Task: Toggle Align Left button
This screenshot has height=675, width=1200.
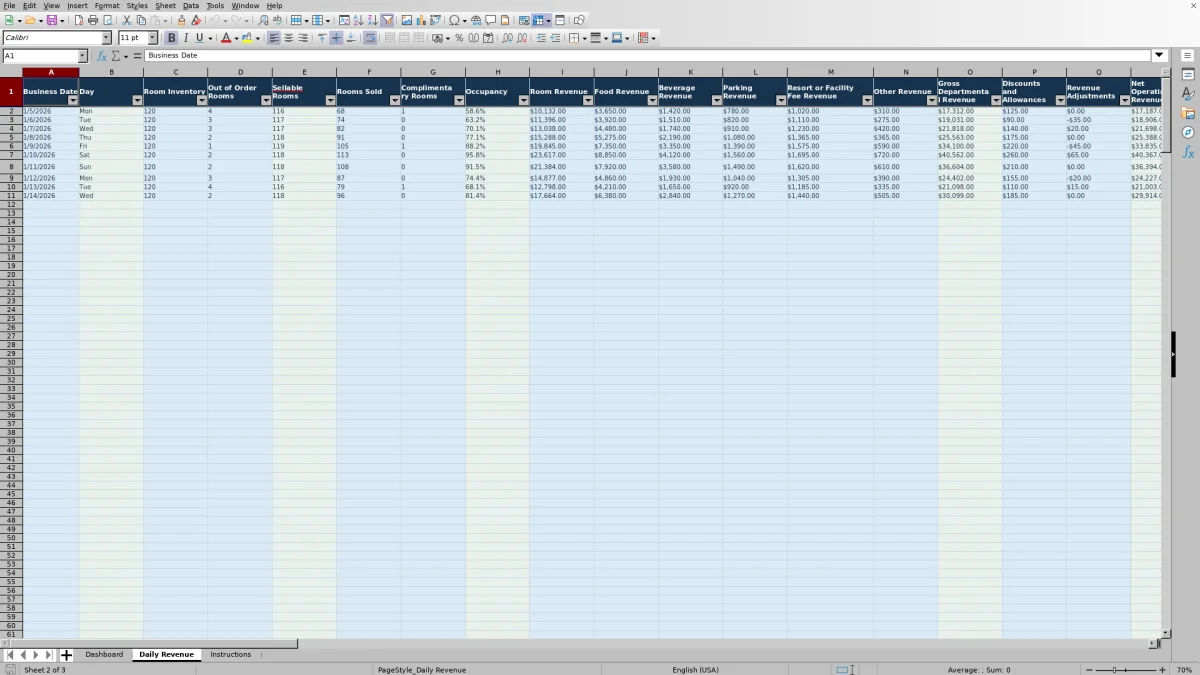Action: click(x=274, y=38)
